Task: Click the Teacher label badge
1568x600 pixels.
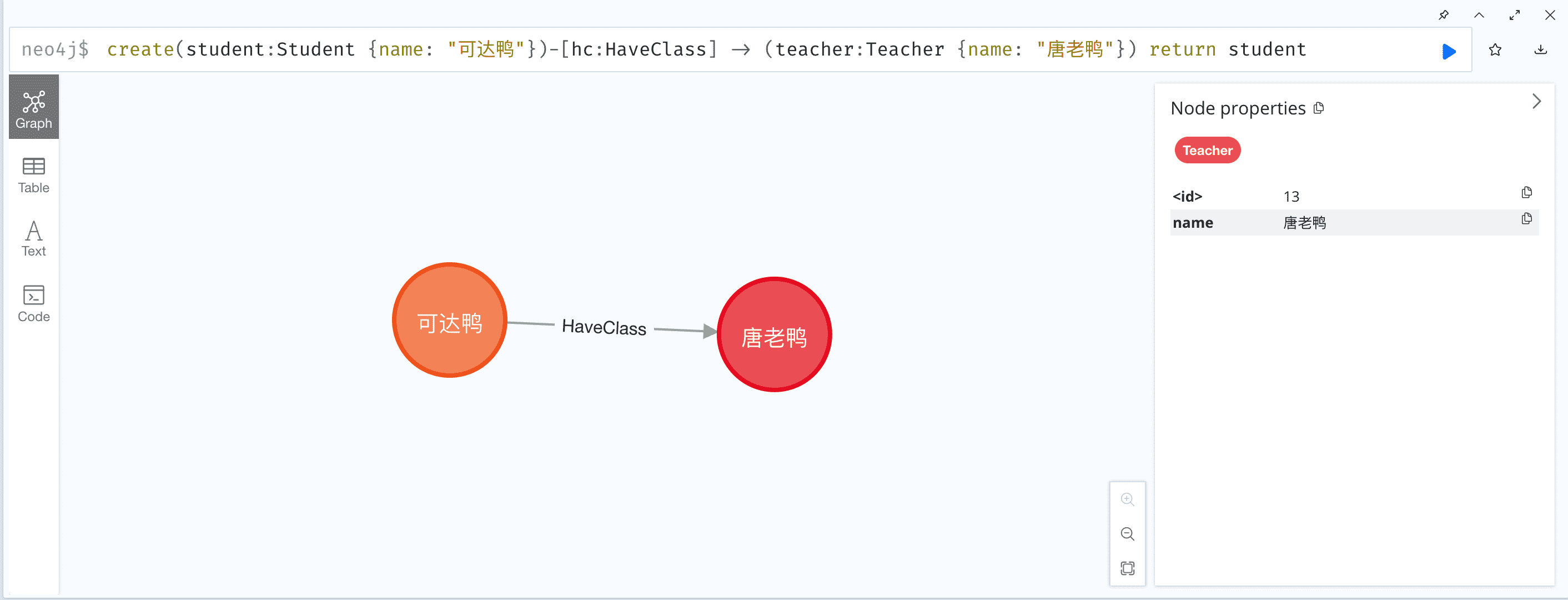Action: click(1207, 151)
